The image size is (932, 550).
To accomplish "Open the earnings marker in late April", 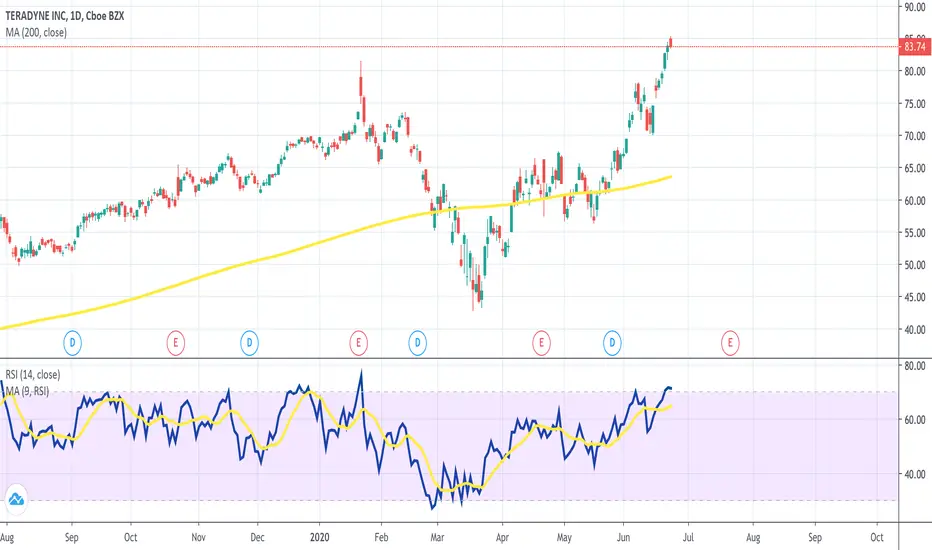I will (541, 342).
